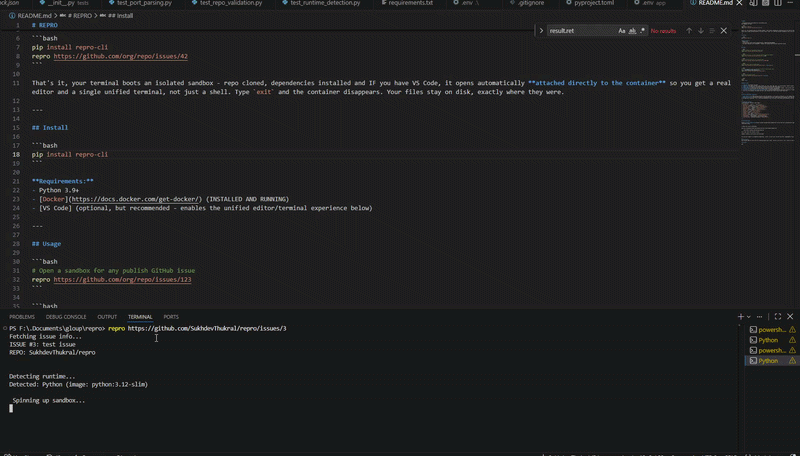This screenshot has width=800, height=456.
Task: Select the TERMINAL panel tab
Action: [140, 317]
